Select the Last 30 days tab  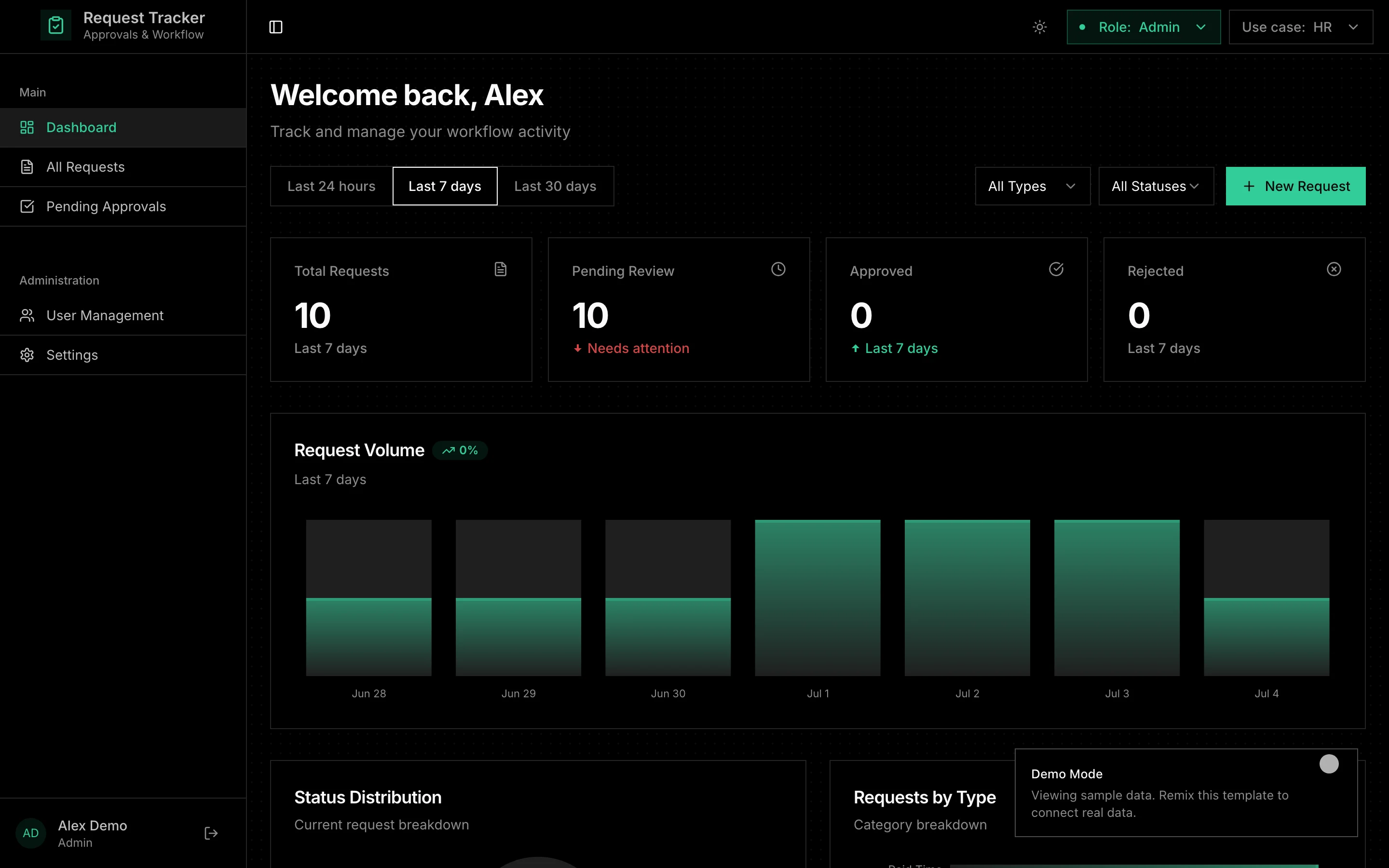pos(555,186)
